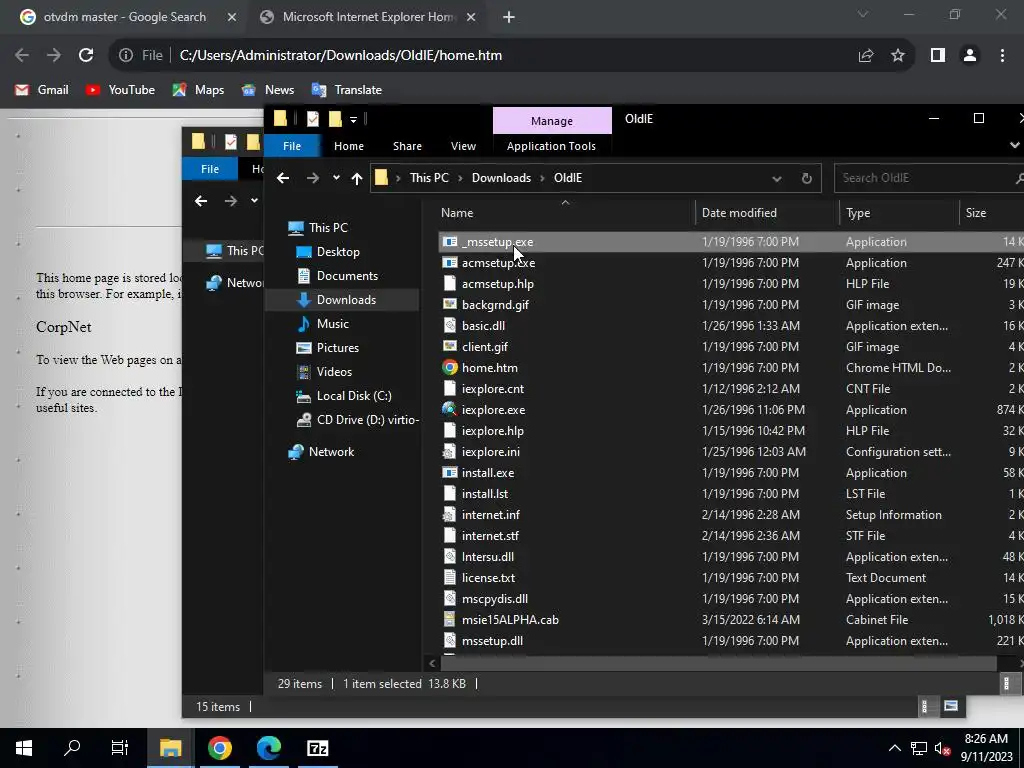
Task: Open Downloads in navigation pane
Action: point(346,300)
